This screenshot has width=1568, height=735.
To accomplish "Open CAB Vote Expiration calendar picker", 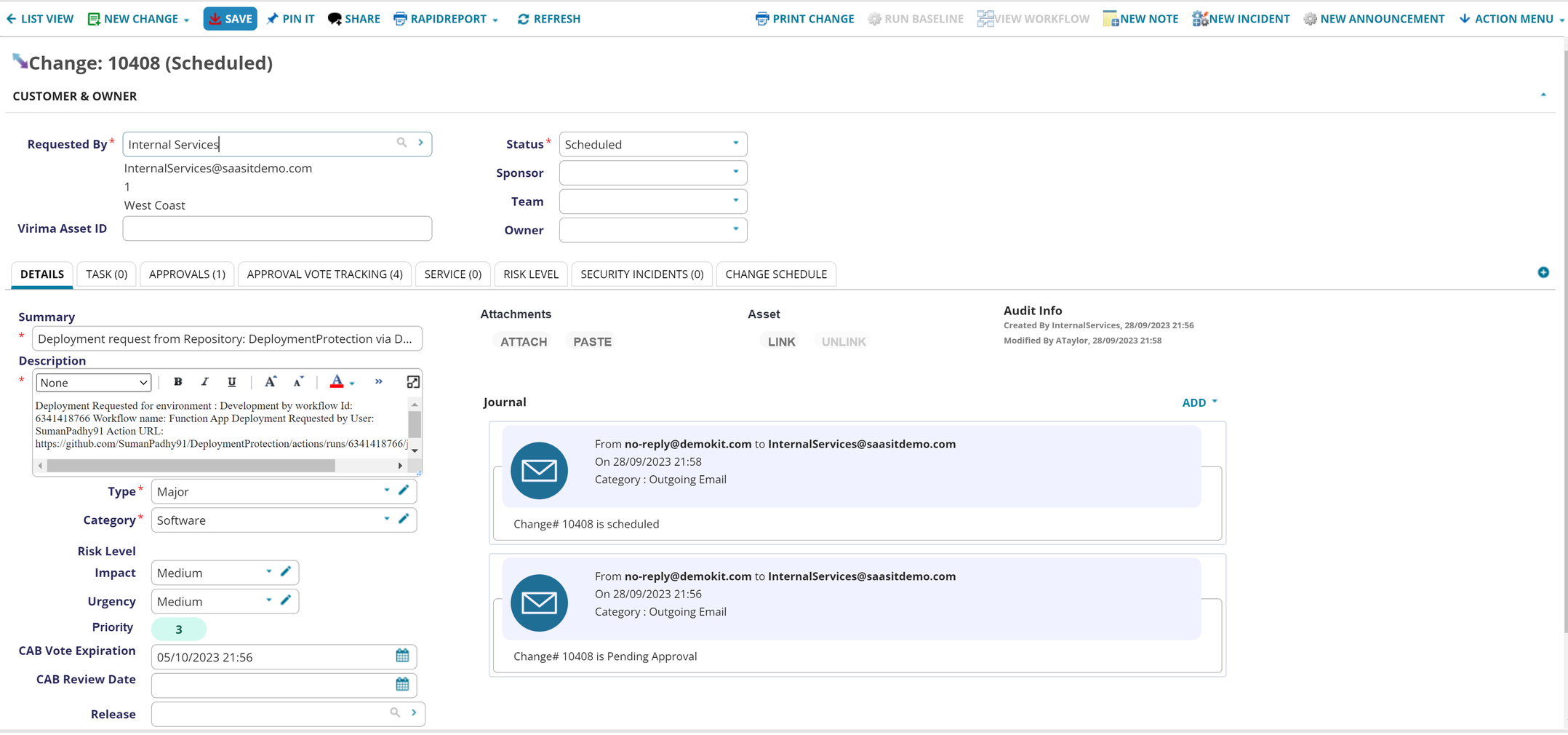I will pyautogui.click(x=402, y=656).
